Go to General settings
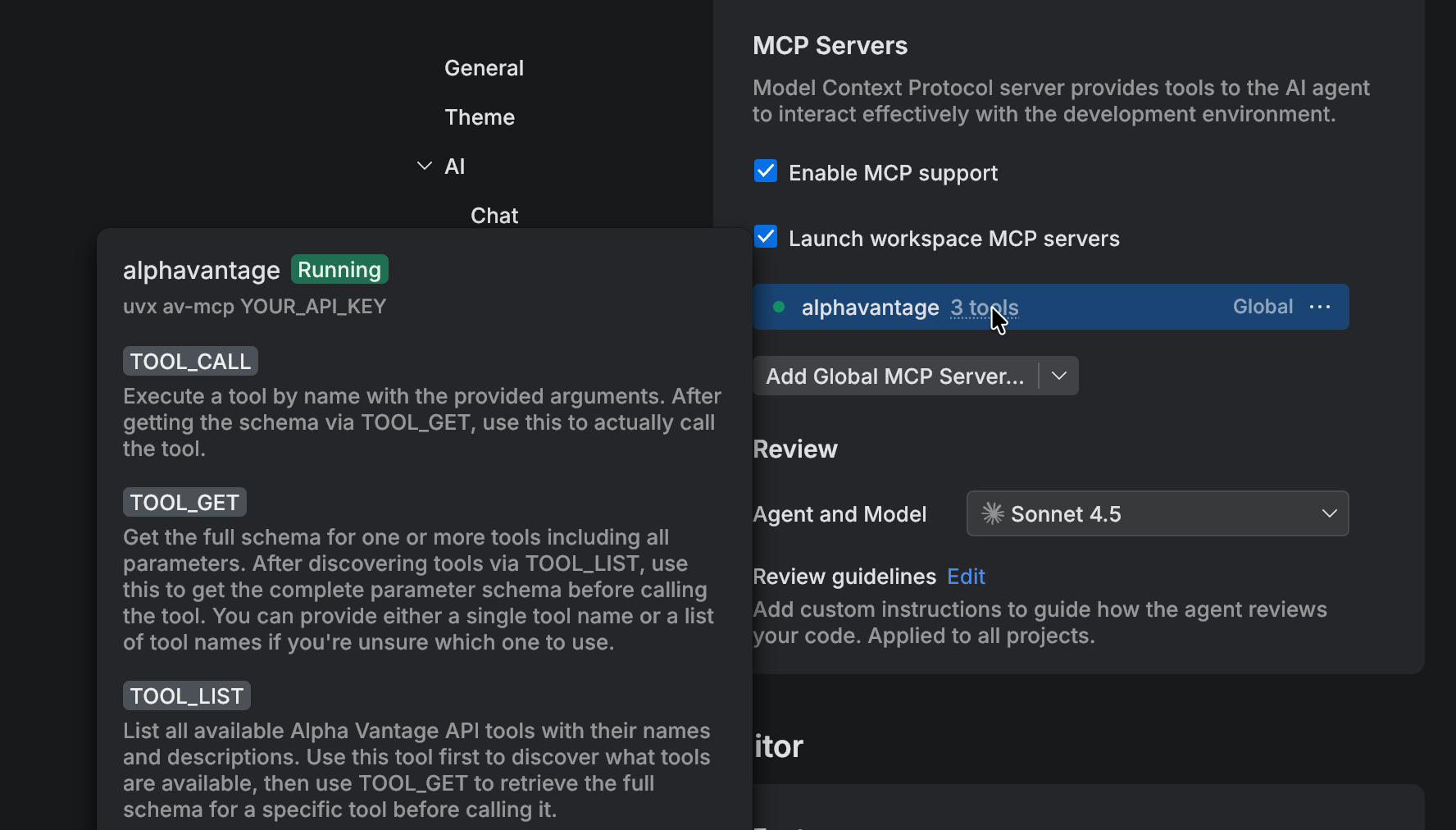Image resolution: width=1456 pixels, height=830 pixels. 484,67
